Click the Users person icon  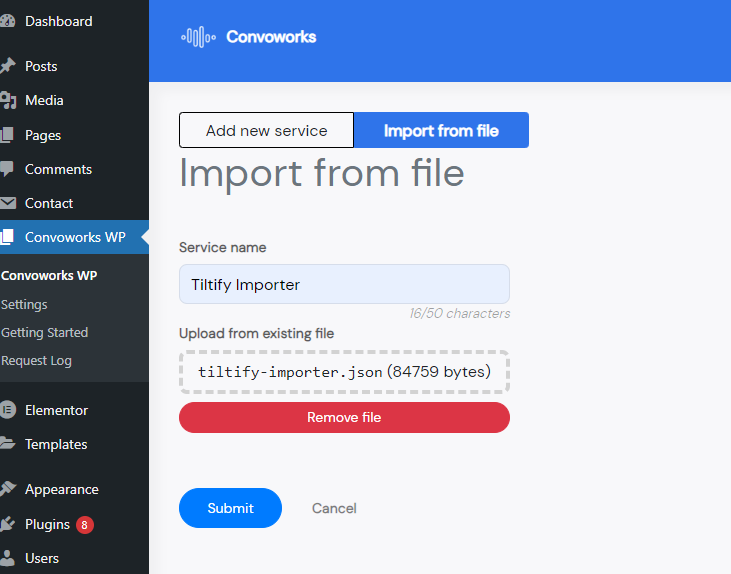7,558
